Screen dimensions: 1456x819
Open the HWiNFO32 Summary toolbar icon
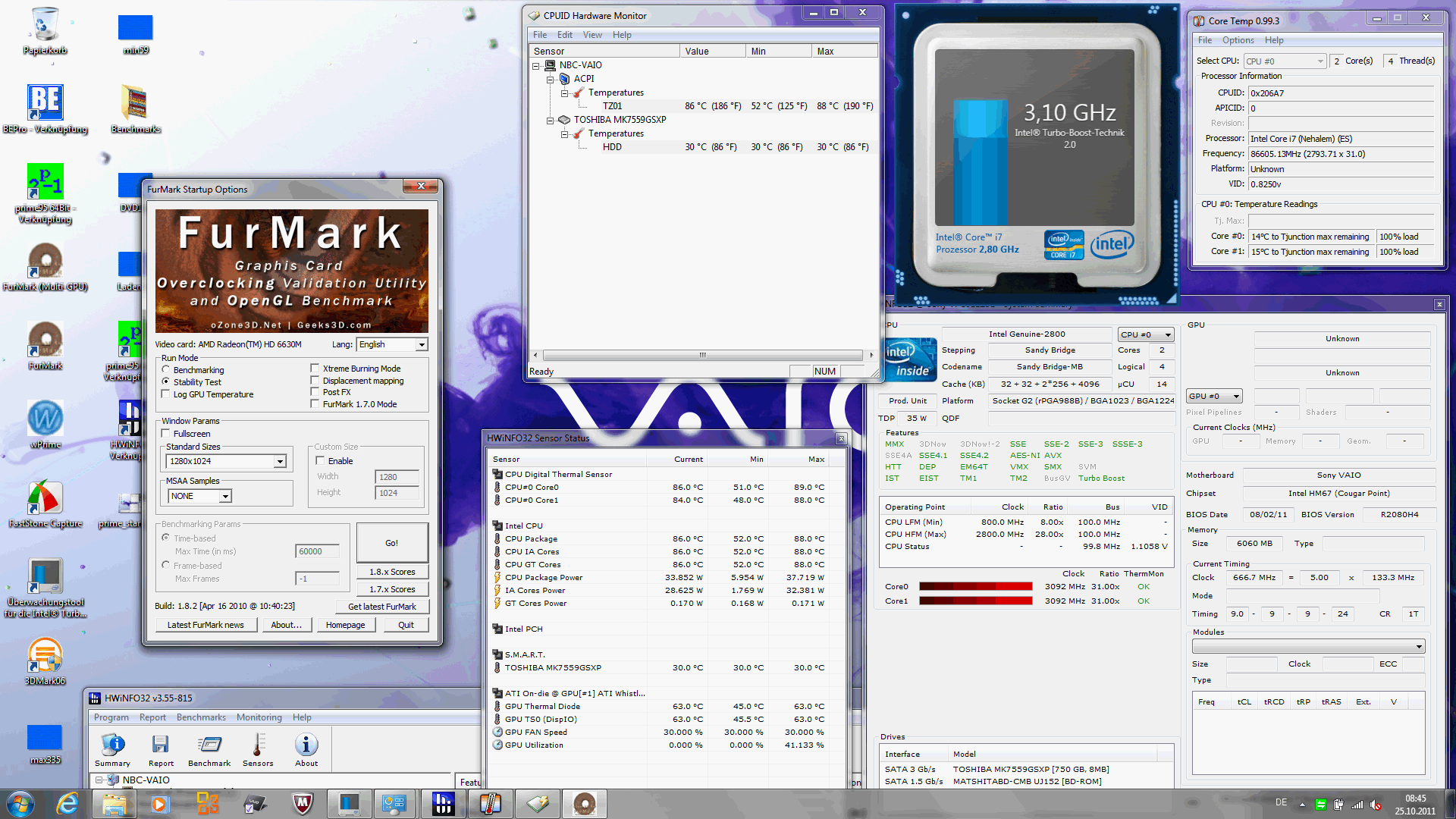112,746
